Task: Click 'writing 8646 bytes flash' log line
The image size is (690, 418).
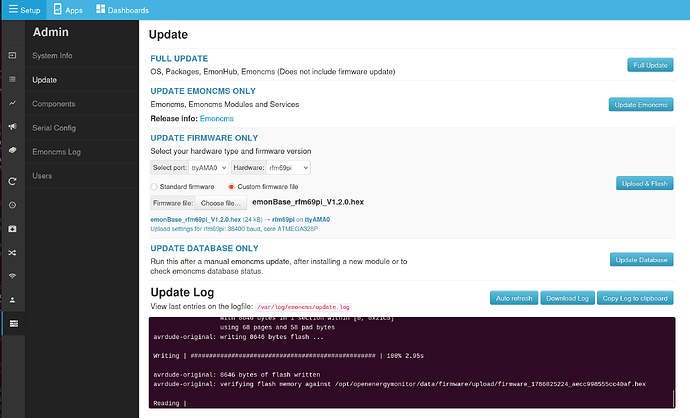Action: pyautogui.click(x=238, y=337)
